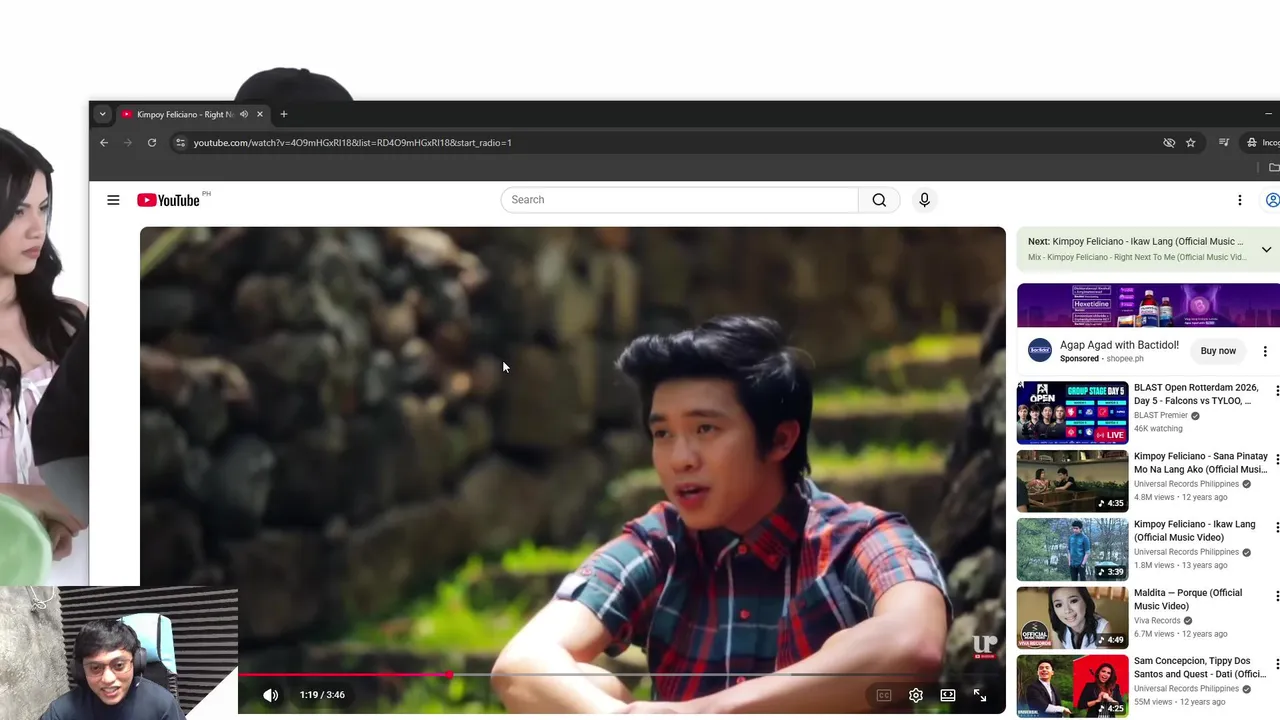Expand the Next Mix playlist panel

pos(1266,249)
